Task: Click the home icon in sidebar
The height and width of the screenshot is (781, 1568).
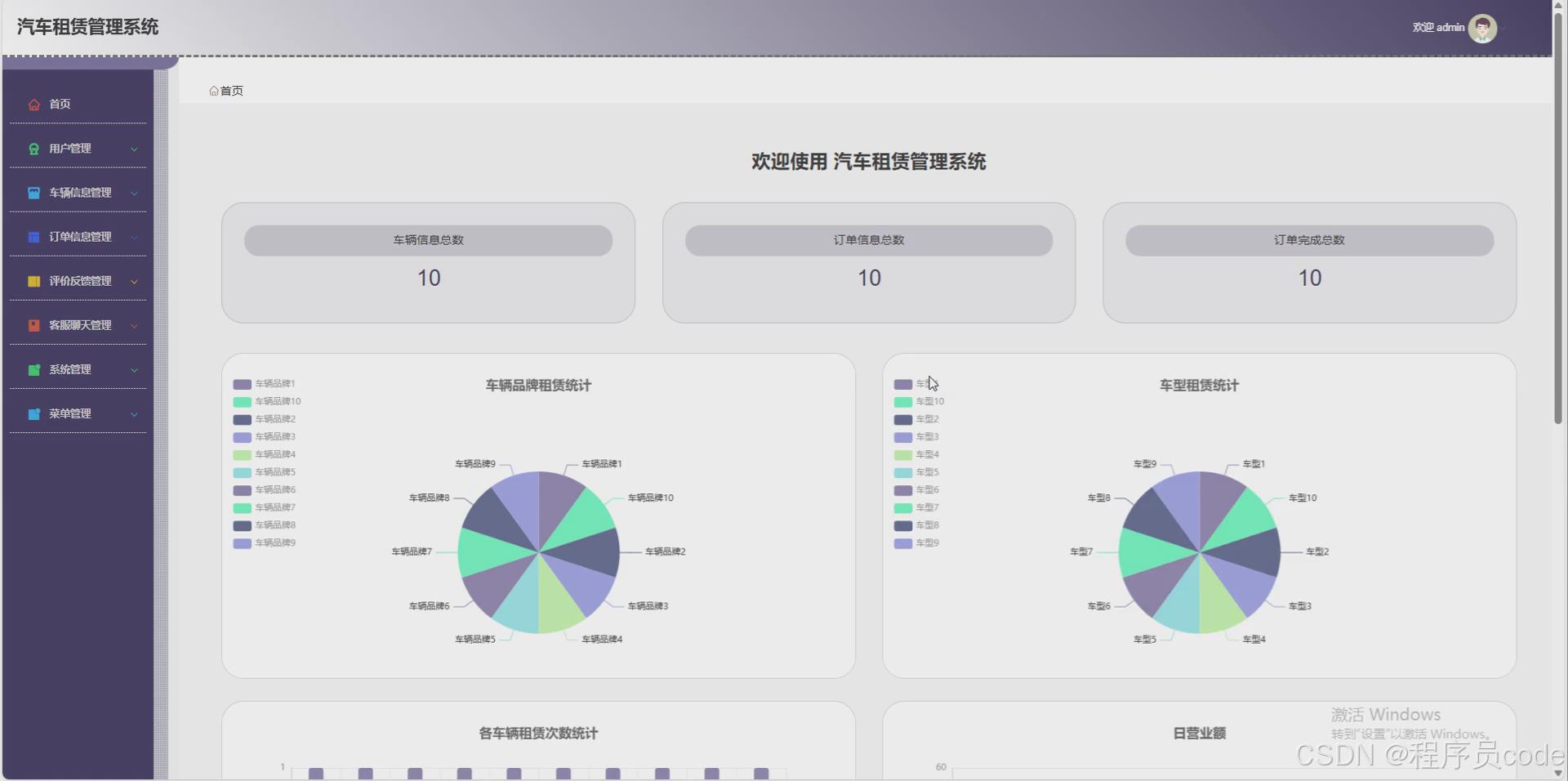Action: 33,105
